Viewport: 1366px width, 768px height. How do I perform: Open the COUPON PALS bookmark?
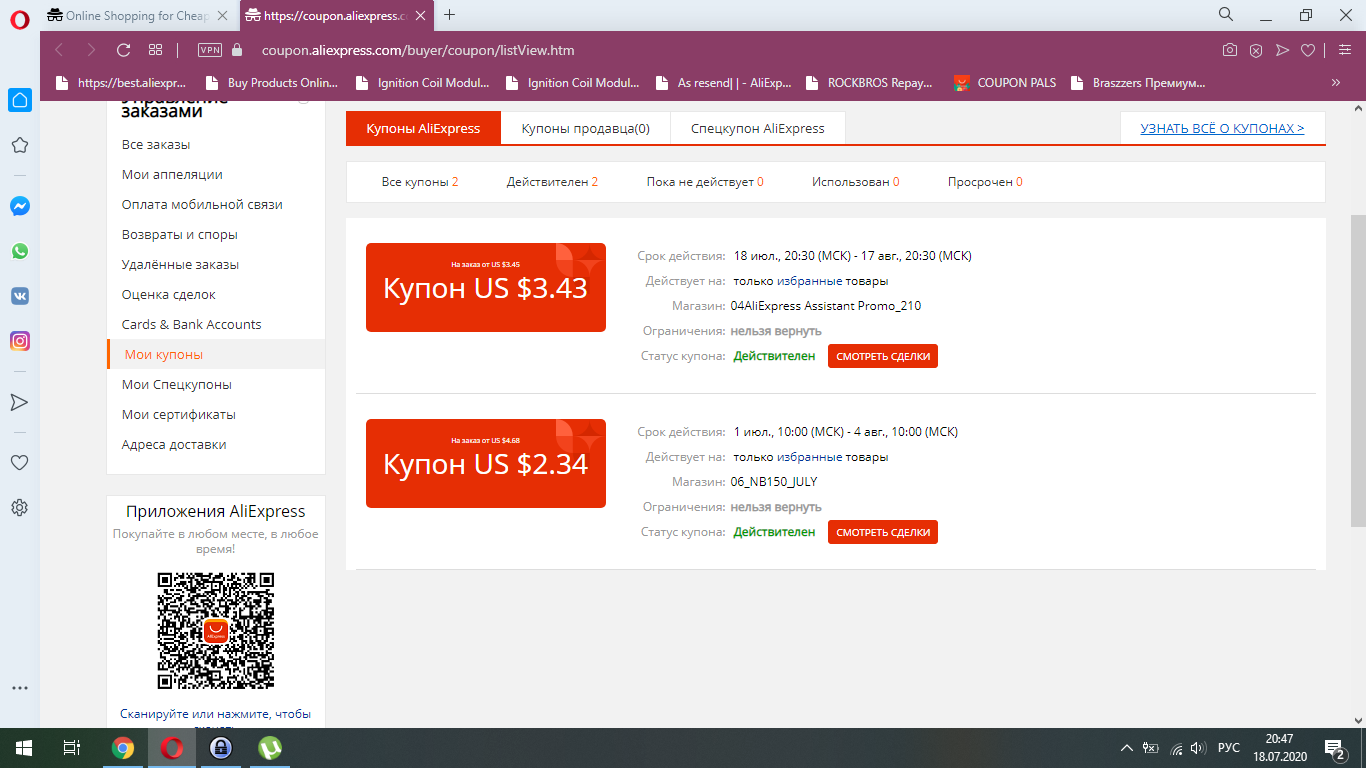pyautogui.click(x=1006, y=83)
